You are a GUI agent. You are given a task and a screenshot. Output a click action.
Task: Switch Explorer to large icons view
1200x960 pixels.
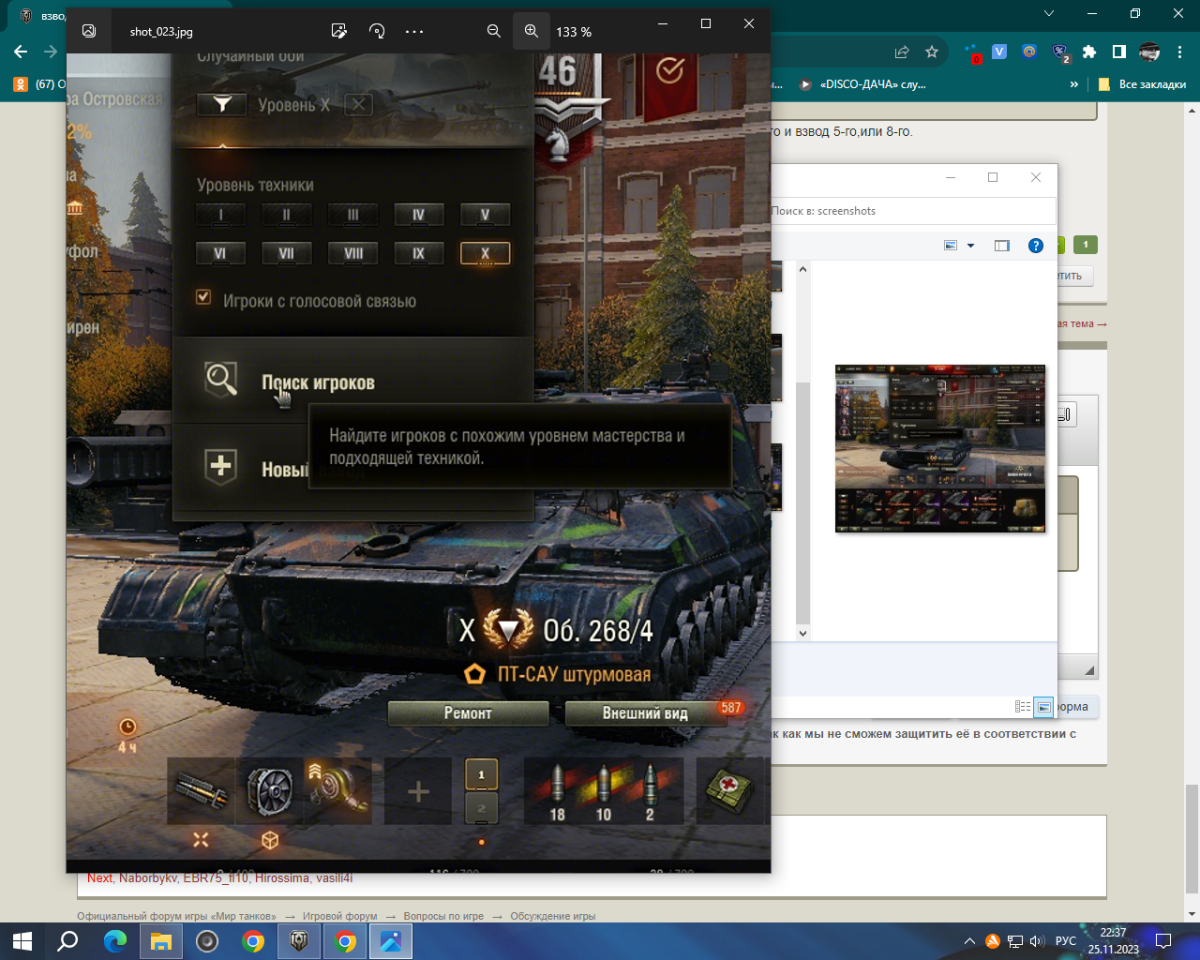(1043, 706)
